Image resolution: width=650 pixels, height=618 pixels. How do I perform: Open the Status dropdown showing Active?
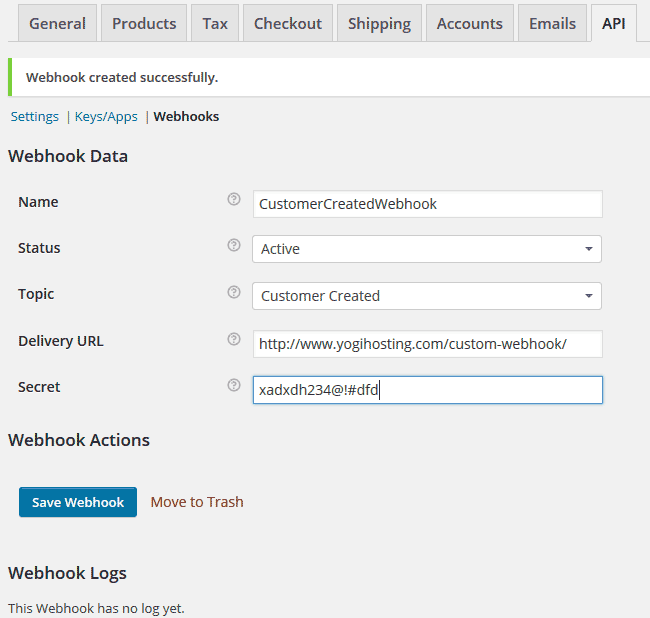click(427, 249)
